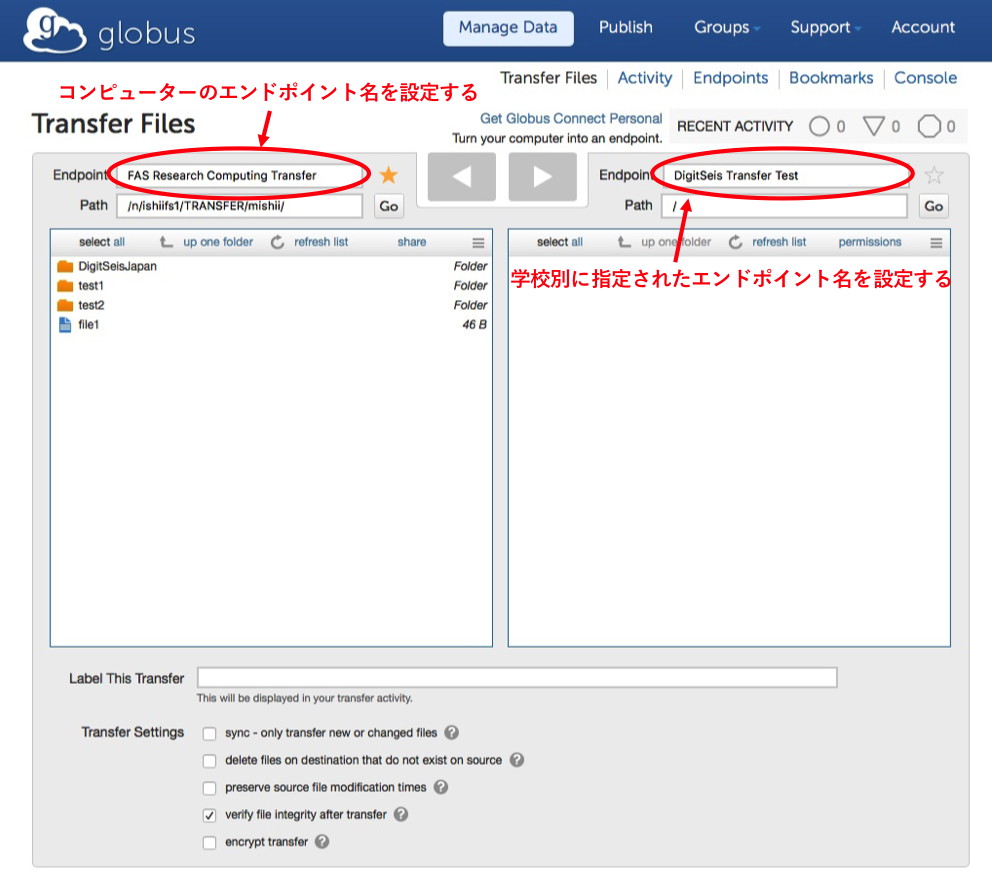Image resolution: width=992 pixels, height=882 pixels.
Task: Open help for sync option
Action: click(451, 732)
